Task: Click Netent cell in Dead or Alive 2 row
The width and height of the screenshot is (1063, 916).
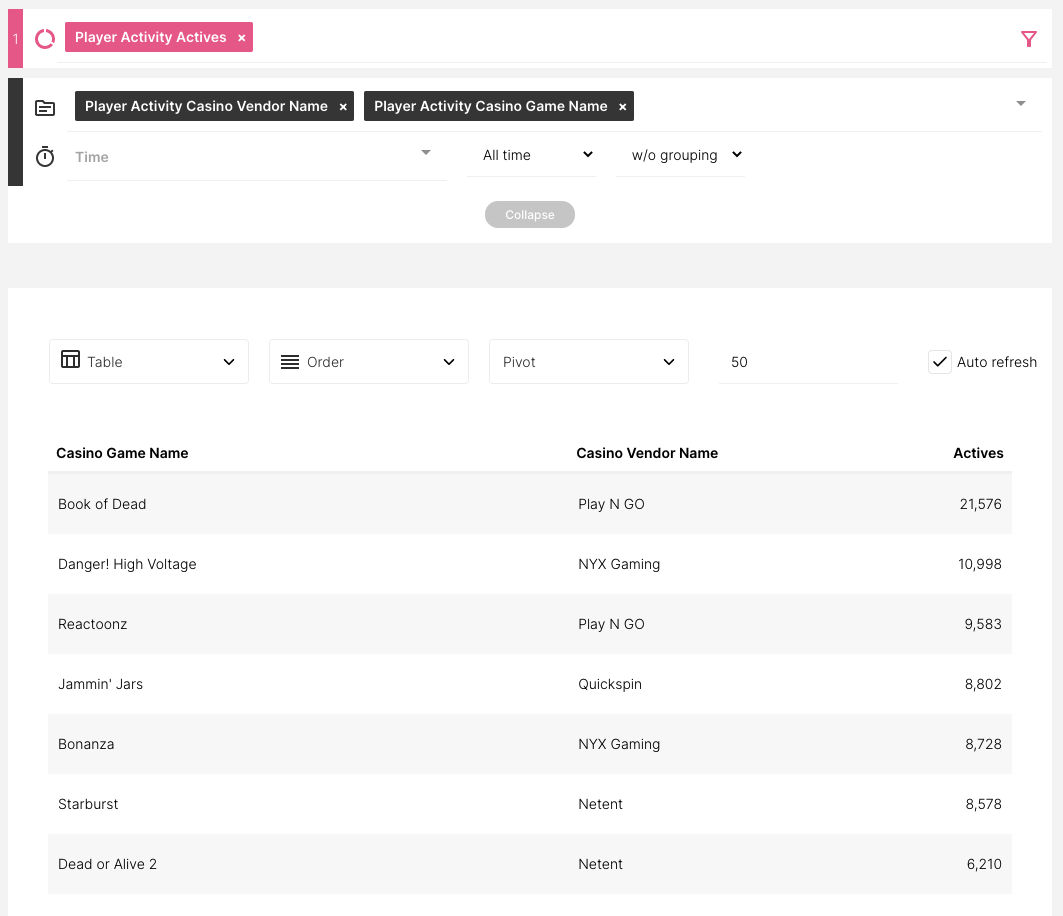Action: 600,864
